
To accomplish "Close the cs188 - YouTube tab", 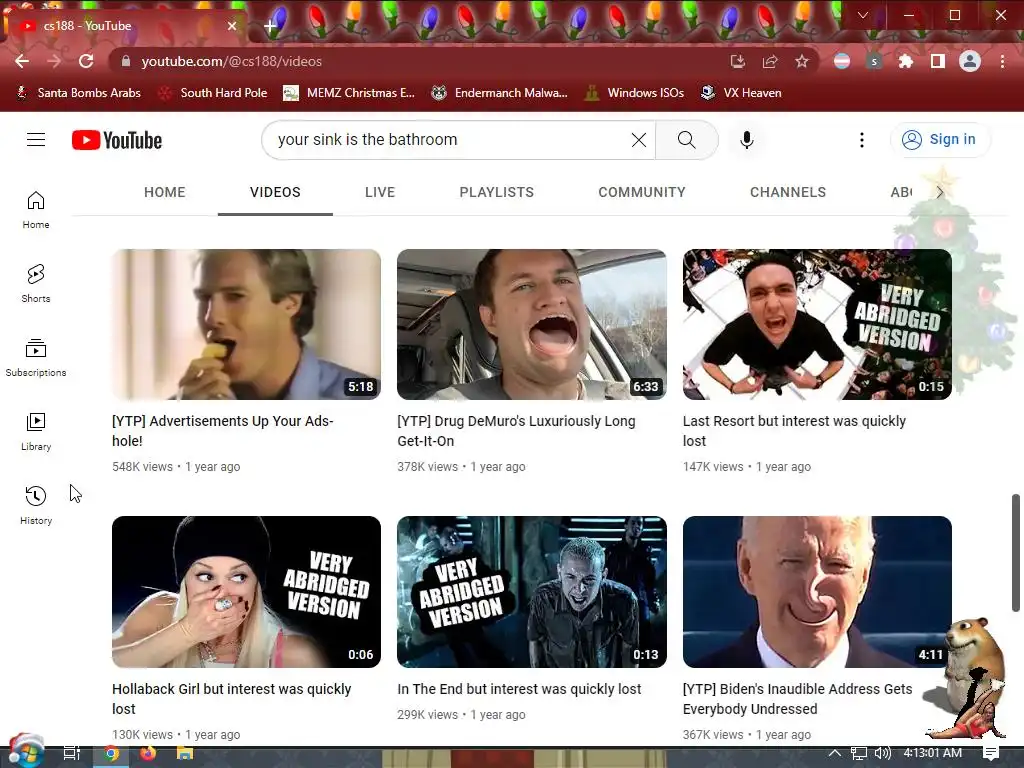I will [232, 26].
